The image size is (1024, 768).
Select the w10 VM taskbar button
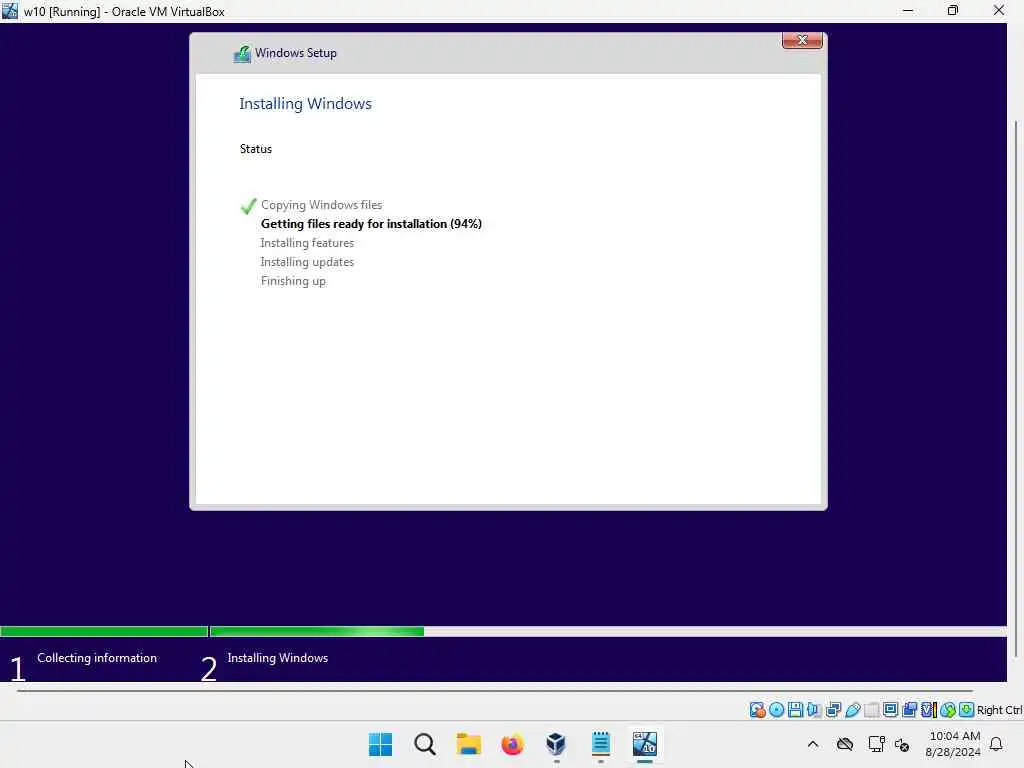(645, 744)
